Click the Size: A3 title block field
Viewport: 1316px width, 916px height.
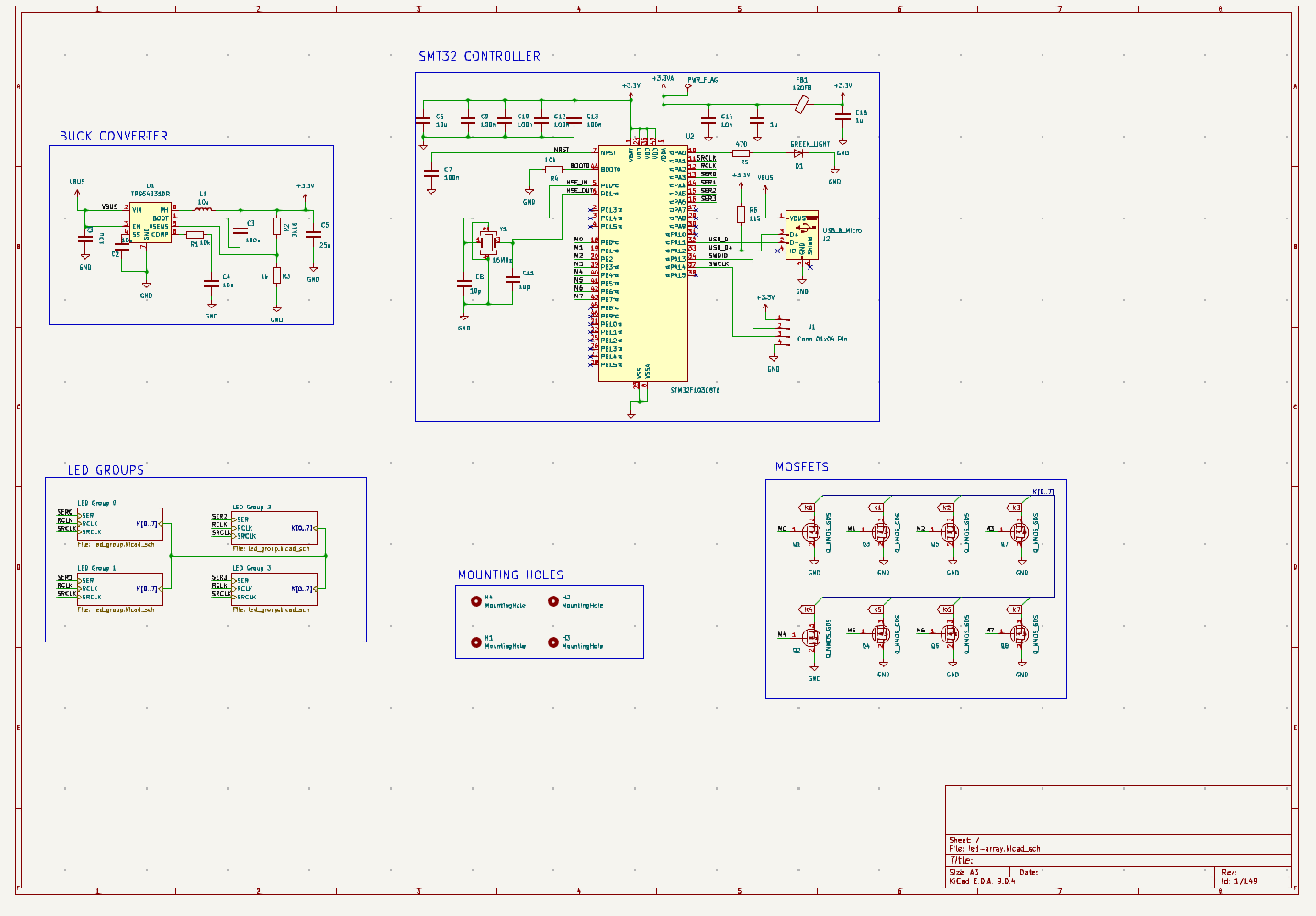[x=964, y=872]
